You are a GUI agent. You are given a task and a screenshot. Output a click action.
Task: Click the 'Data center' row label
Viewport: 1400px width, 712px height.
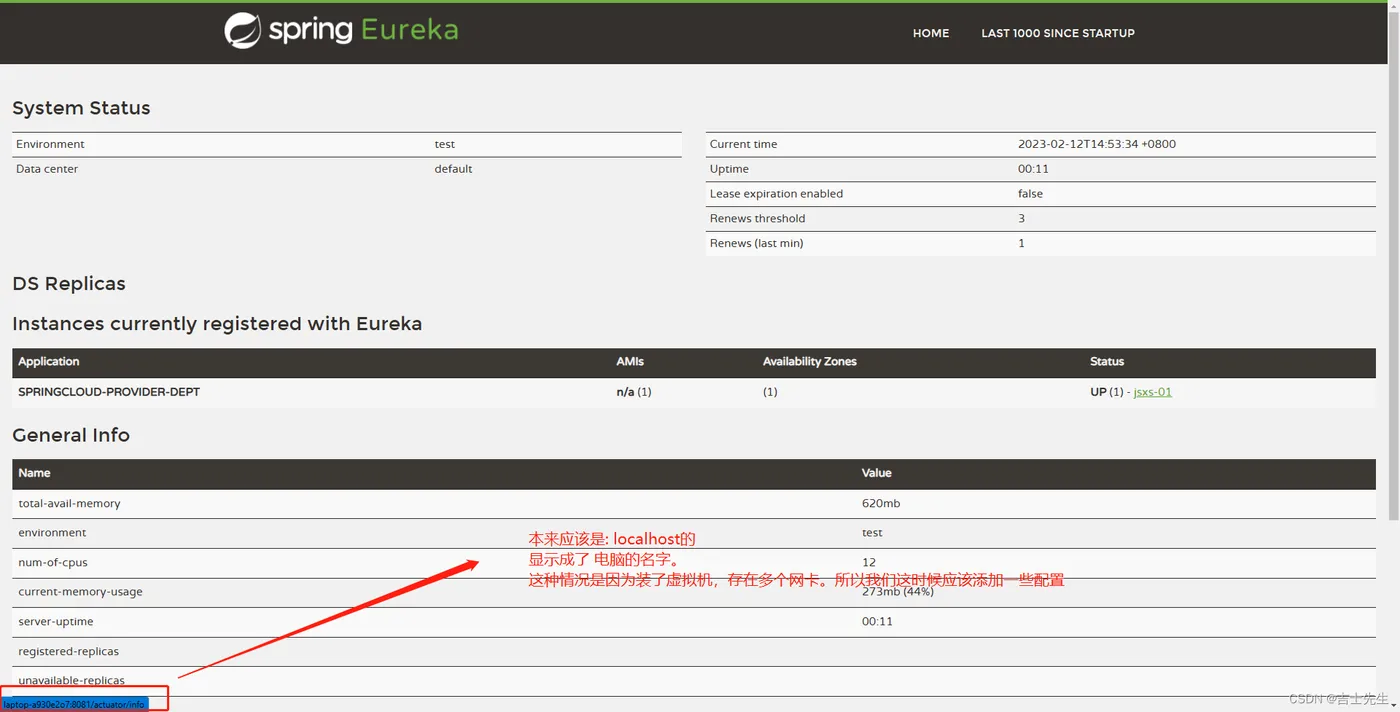(x=47, y=169)
